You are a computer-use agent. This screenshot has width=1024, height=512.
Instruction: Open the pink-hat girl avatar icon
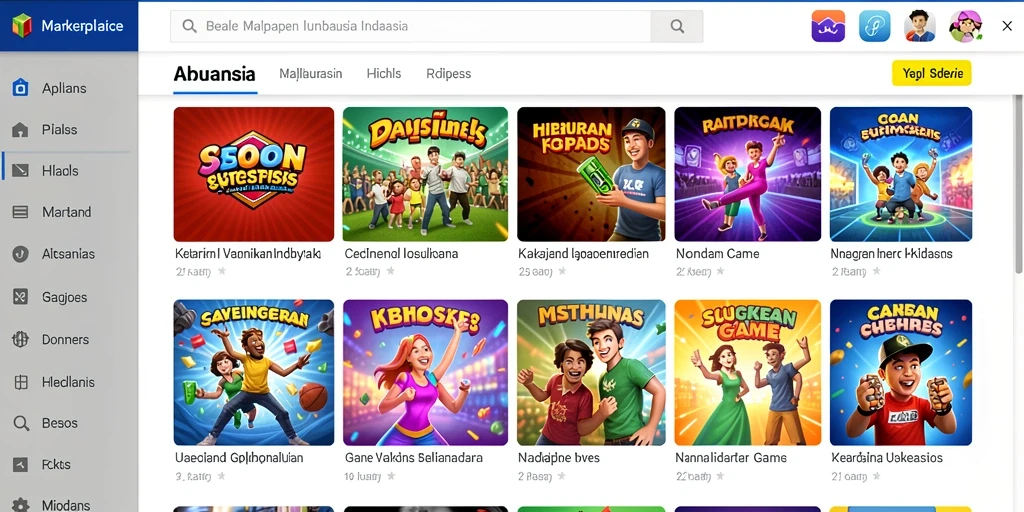coord(965,26)
